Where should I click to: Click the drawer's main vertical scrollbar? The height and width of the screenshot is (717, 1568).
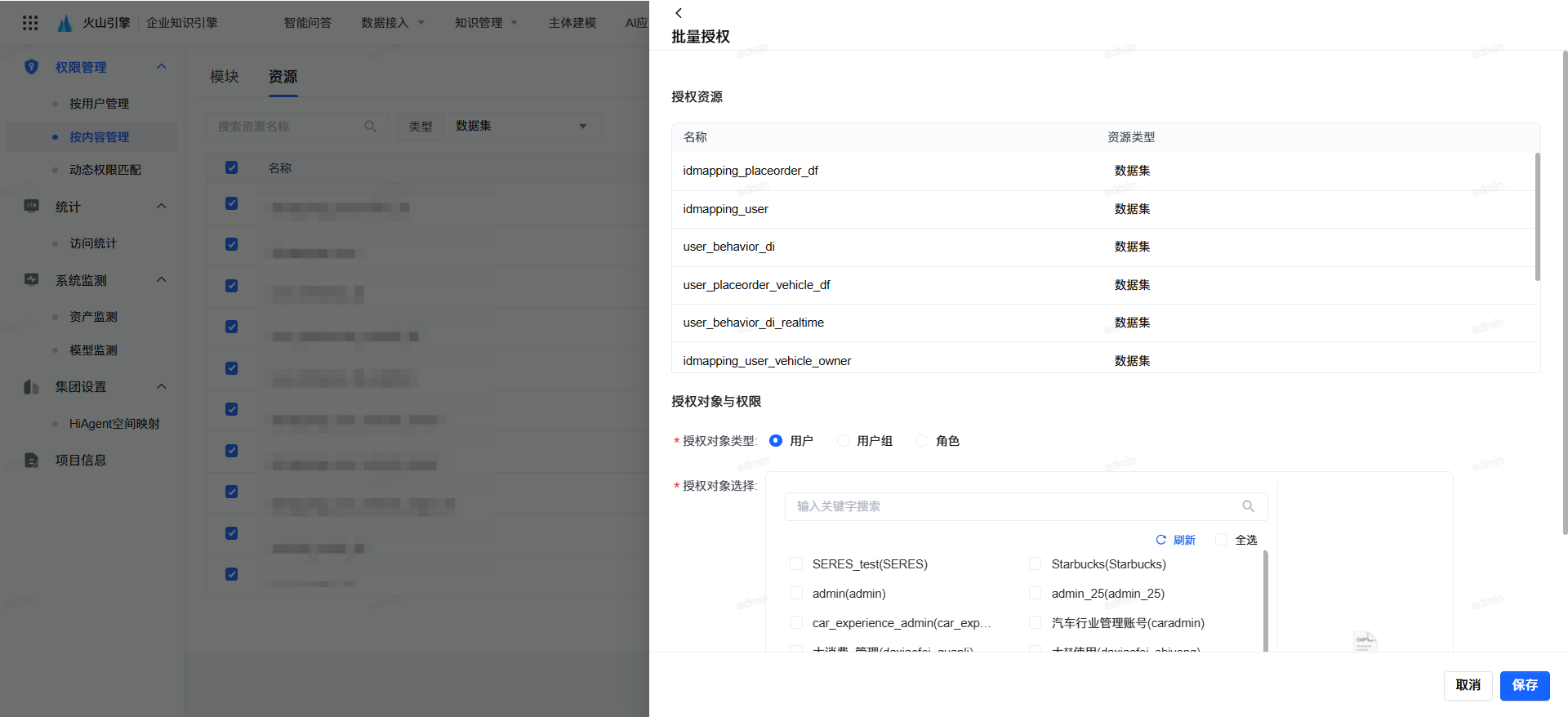(x=1565, y=292)
